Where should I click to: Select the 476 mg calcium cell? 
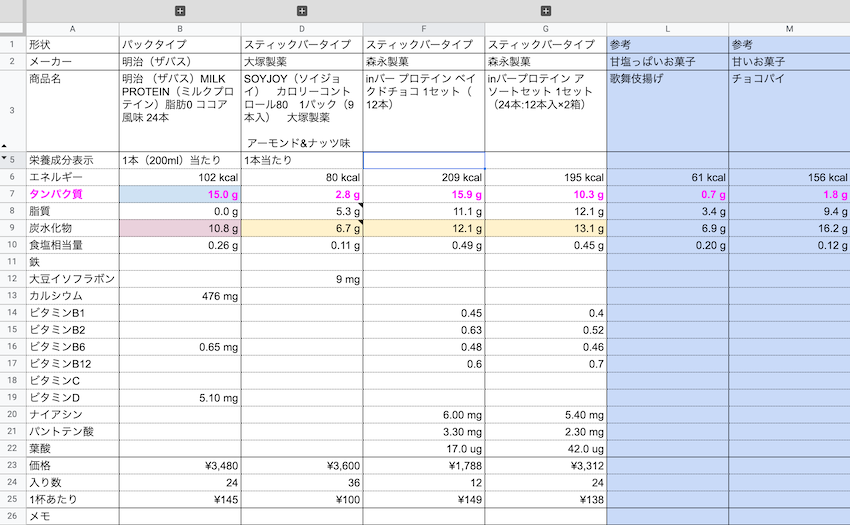[180, 296]
